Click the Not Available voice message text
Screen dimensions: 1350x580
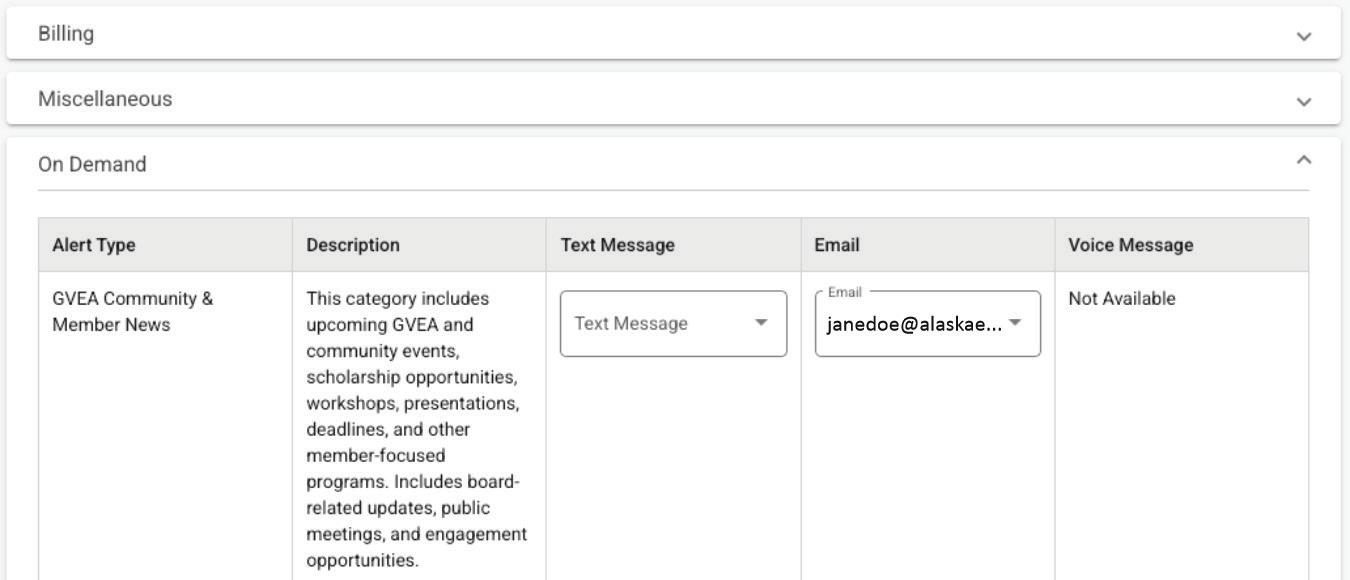pos(1122,298)
